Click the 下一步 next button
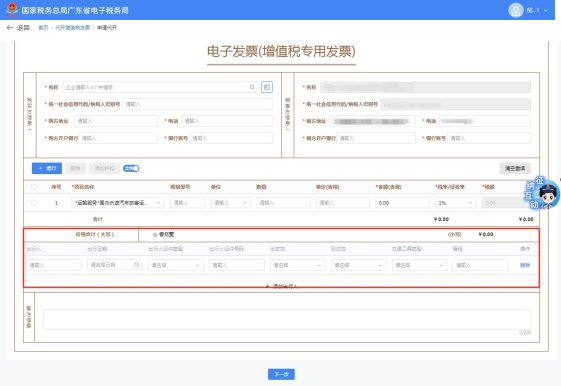The width and height of the screenshot is (561, 386). click(281, 374)
